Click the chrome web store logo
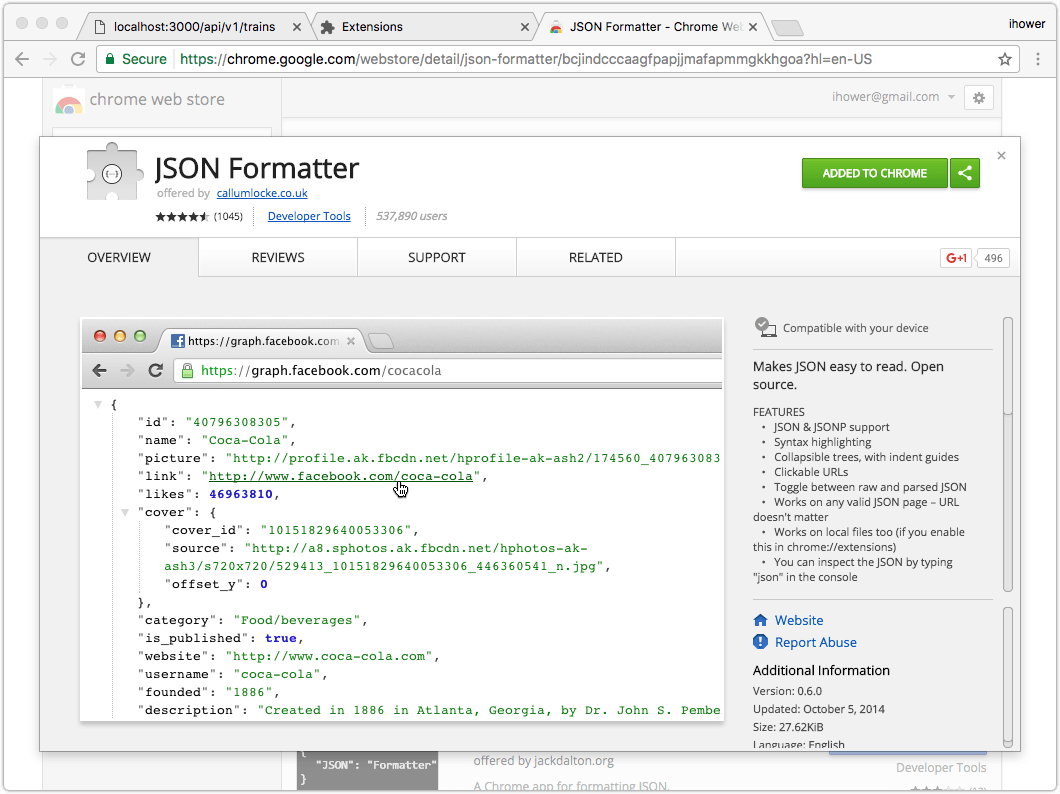The height and width of the screenshot is (794, 1060). (x=69, y=100)
